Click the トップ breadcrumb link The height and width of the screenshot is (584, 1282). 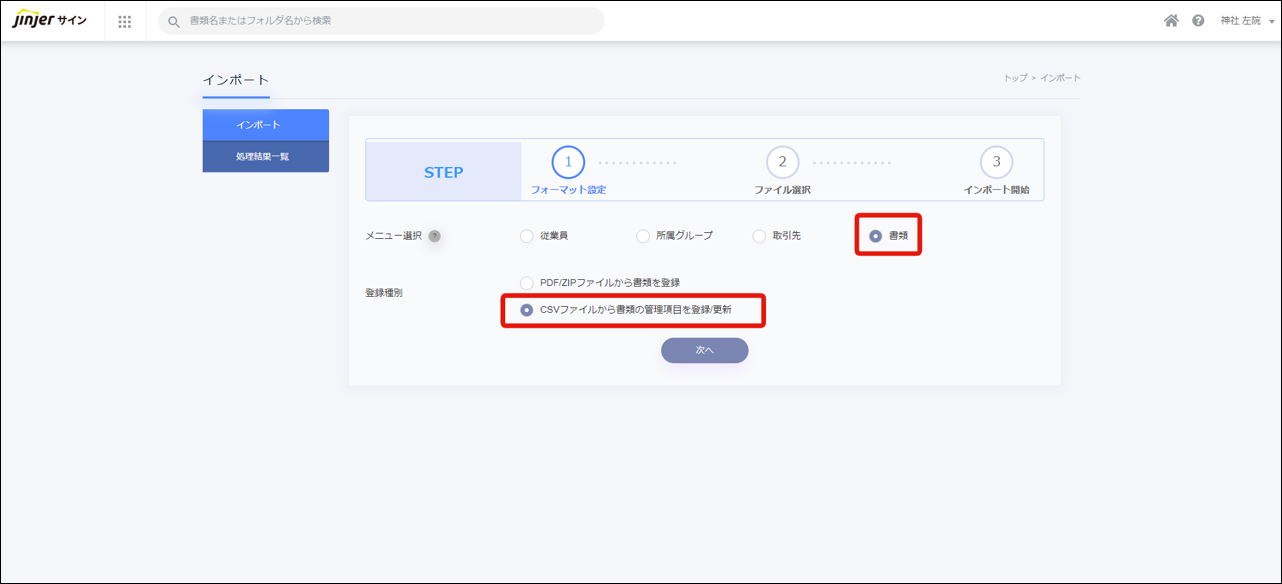(1014, 78)
